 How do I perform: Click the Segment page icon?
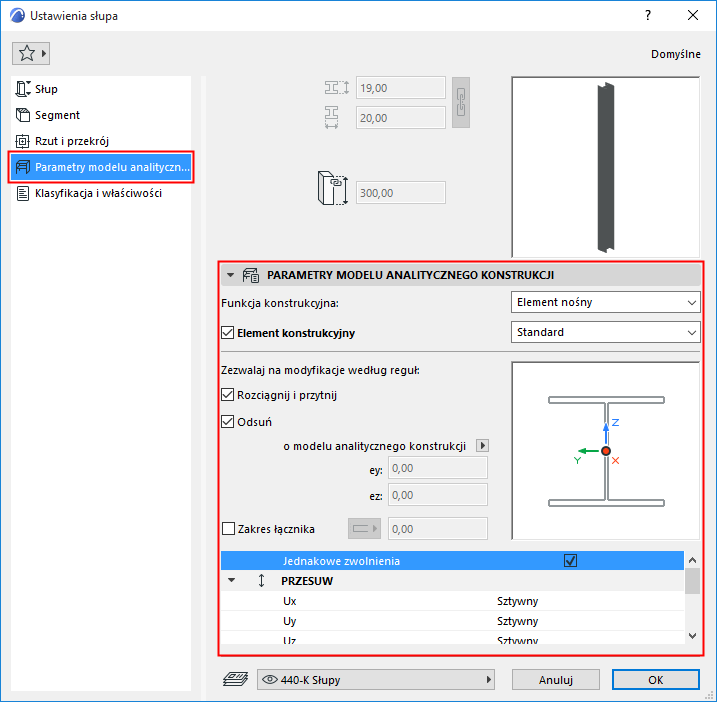(22, 115)
